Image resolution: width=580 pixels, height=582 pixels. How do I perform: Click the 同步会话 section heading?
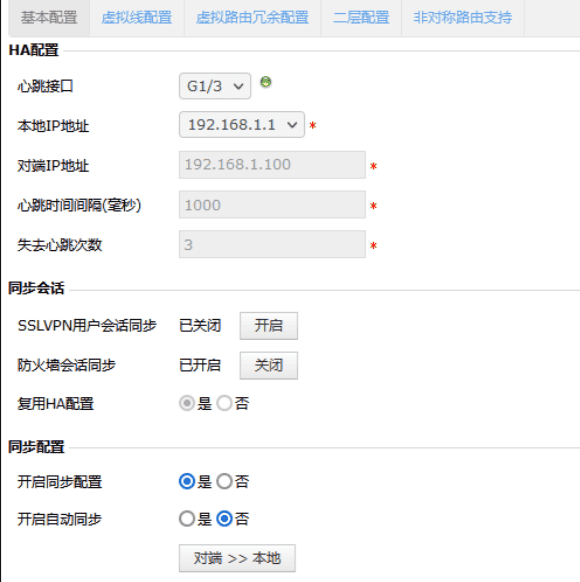(36, 288)
